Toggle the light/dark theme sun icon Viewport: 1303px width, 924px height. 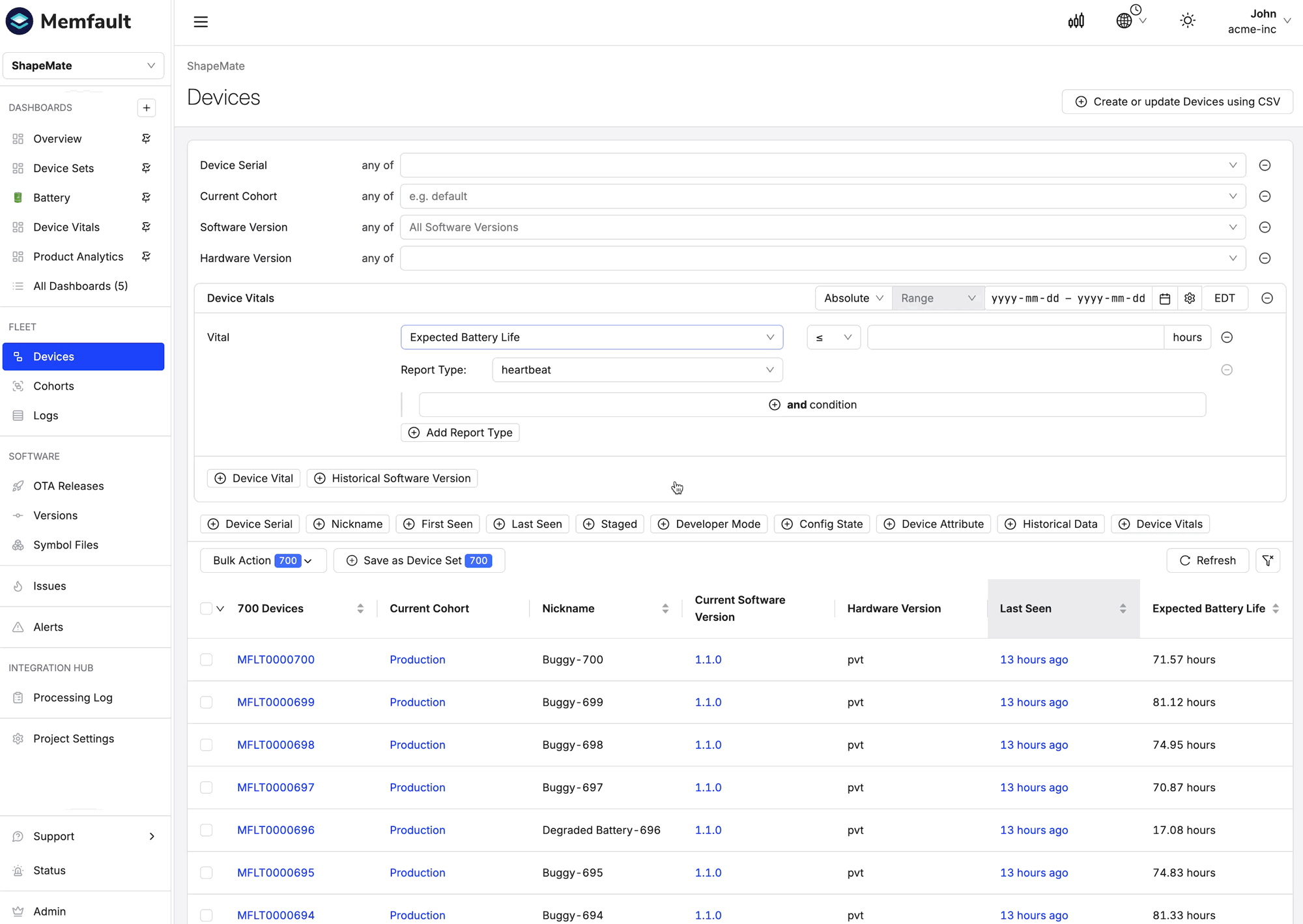coord(1188,21)
